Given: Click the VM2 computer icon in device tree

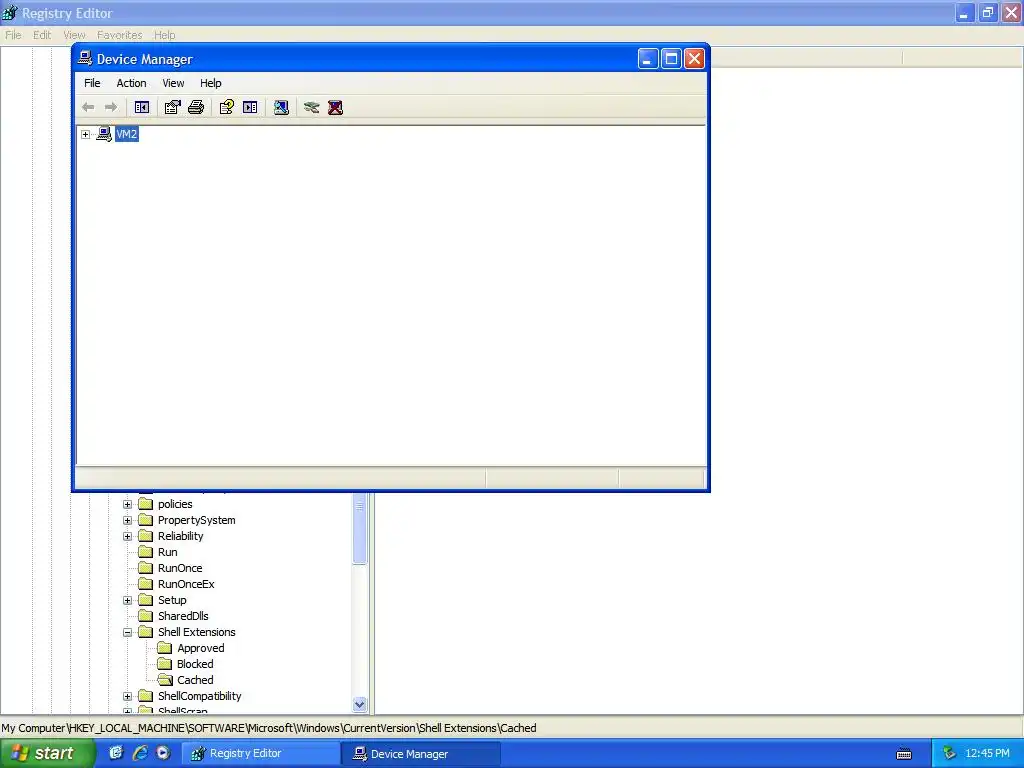Looking at the screenshot, I should click(104, 134).
